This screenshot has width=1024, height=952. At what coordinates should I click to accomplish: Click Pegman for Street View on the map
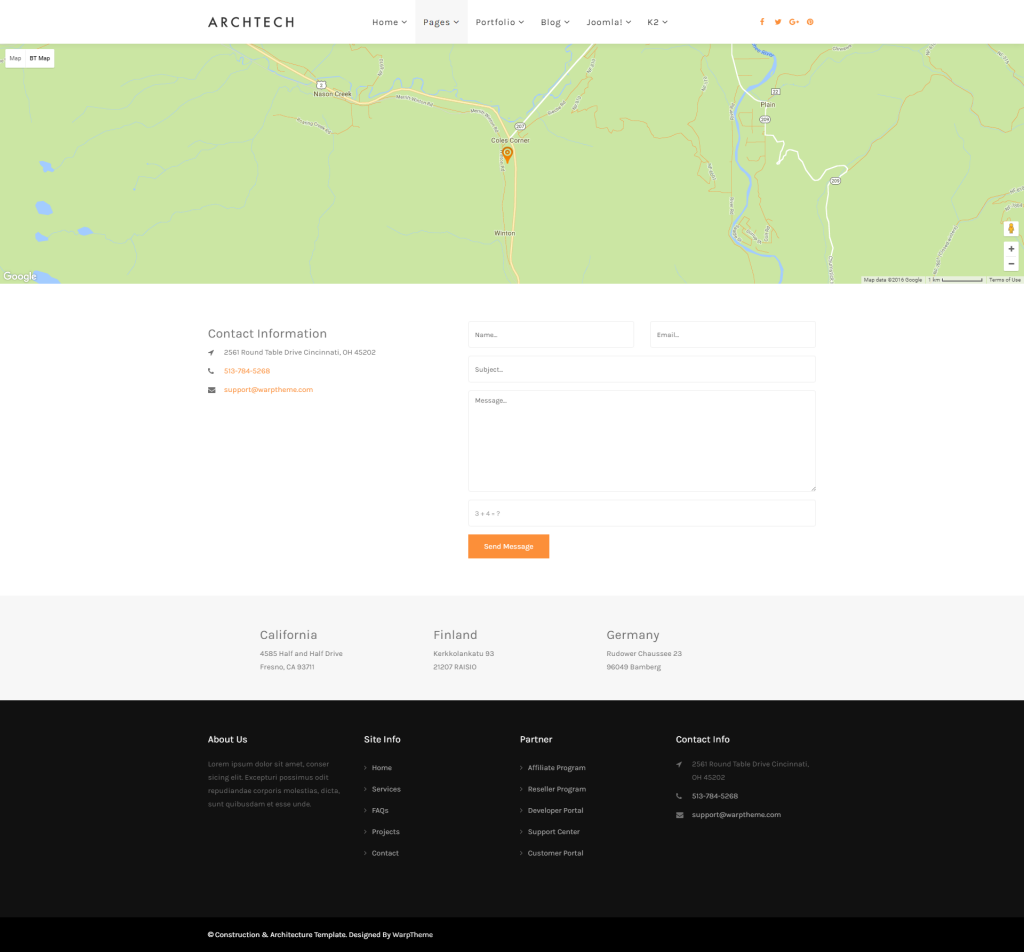[x=1010, y=228]
